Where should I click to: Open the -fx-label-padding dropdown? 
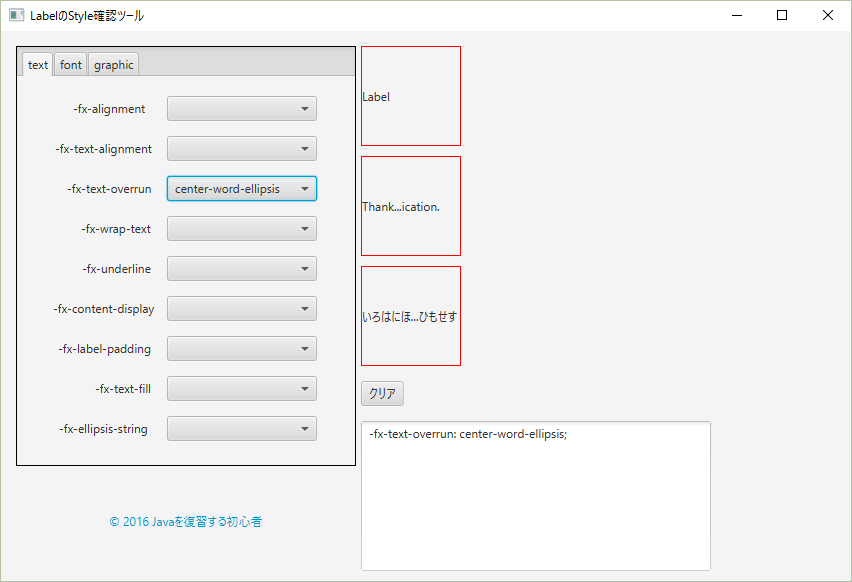(x=241, y=348)
